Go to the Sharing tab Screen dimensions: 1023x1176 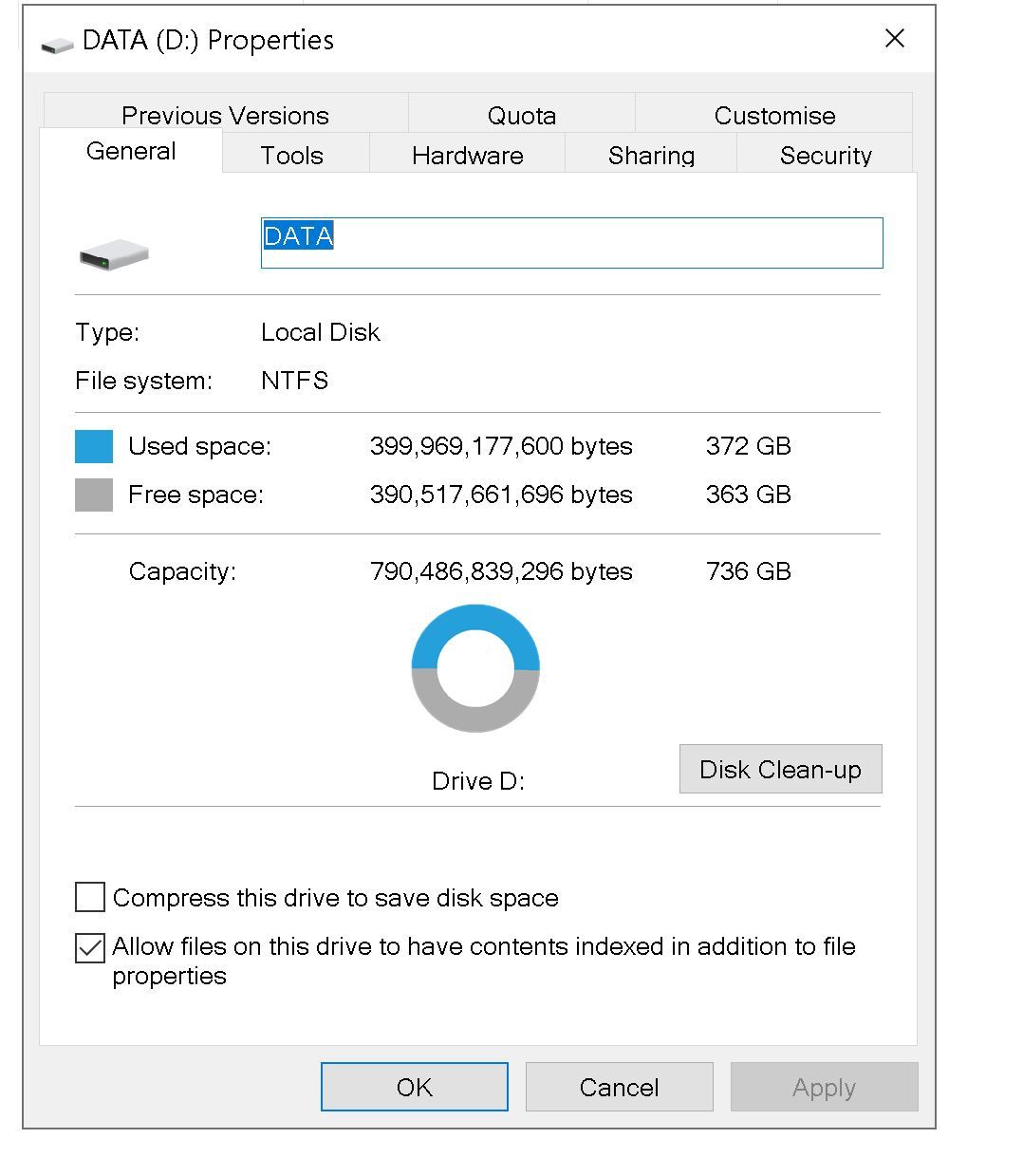(x=651, y=156)
